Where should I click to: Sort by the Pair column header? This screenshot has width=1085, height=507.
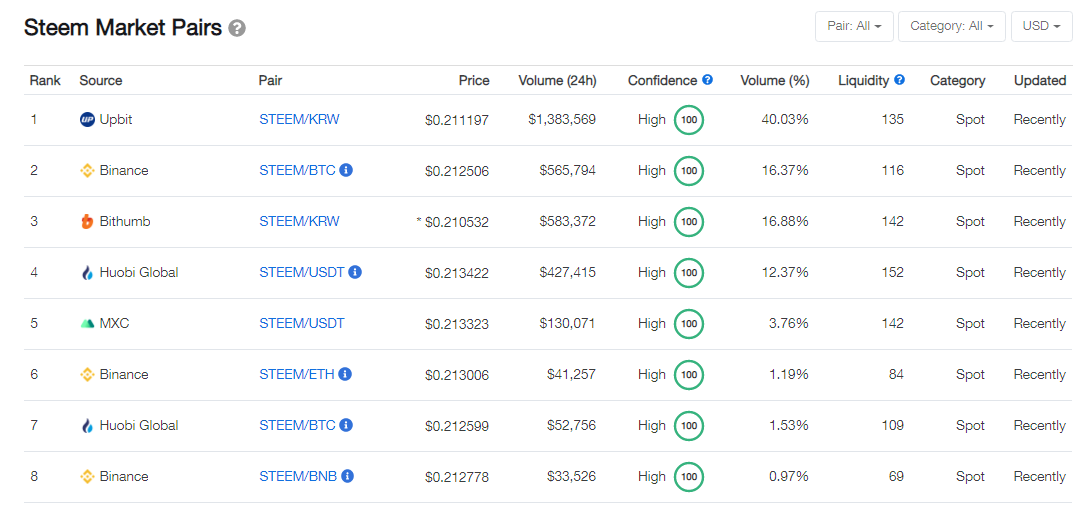point(271,80)
